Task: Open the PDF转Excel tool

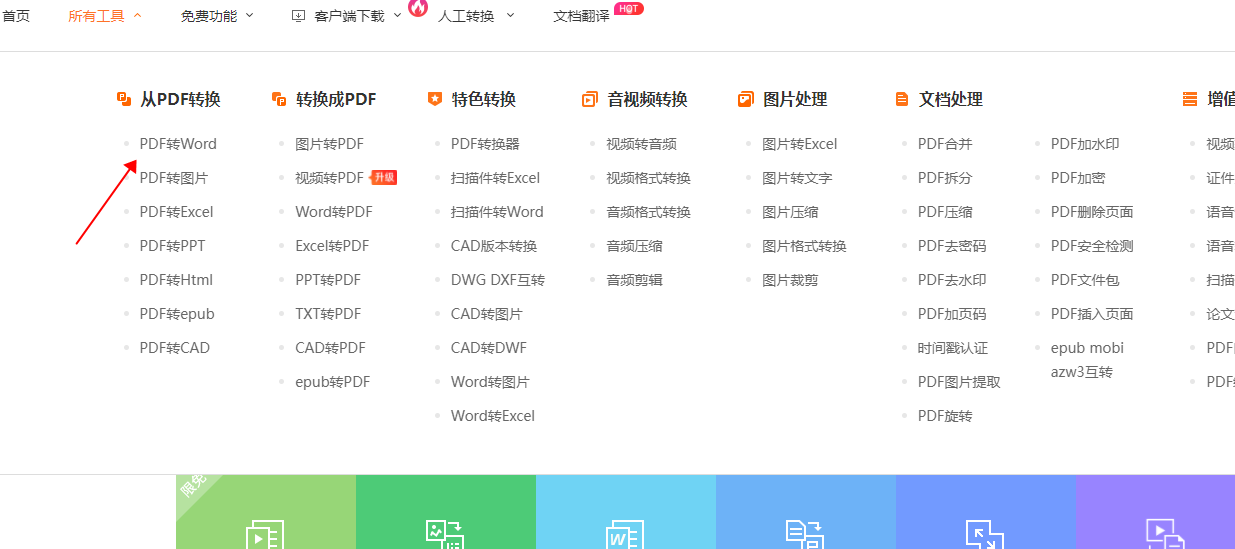Action: [x=177, y=212]
